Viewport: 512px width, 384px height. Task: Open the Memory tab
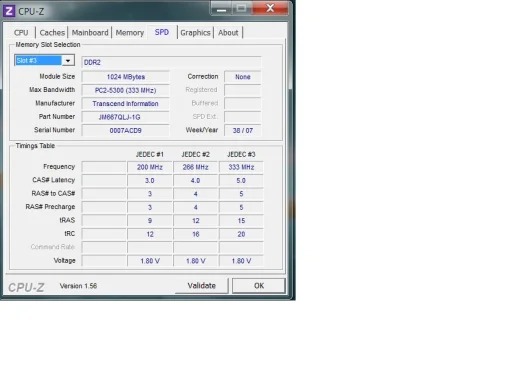click(x=130, y=33)
